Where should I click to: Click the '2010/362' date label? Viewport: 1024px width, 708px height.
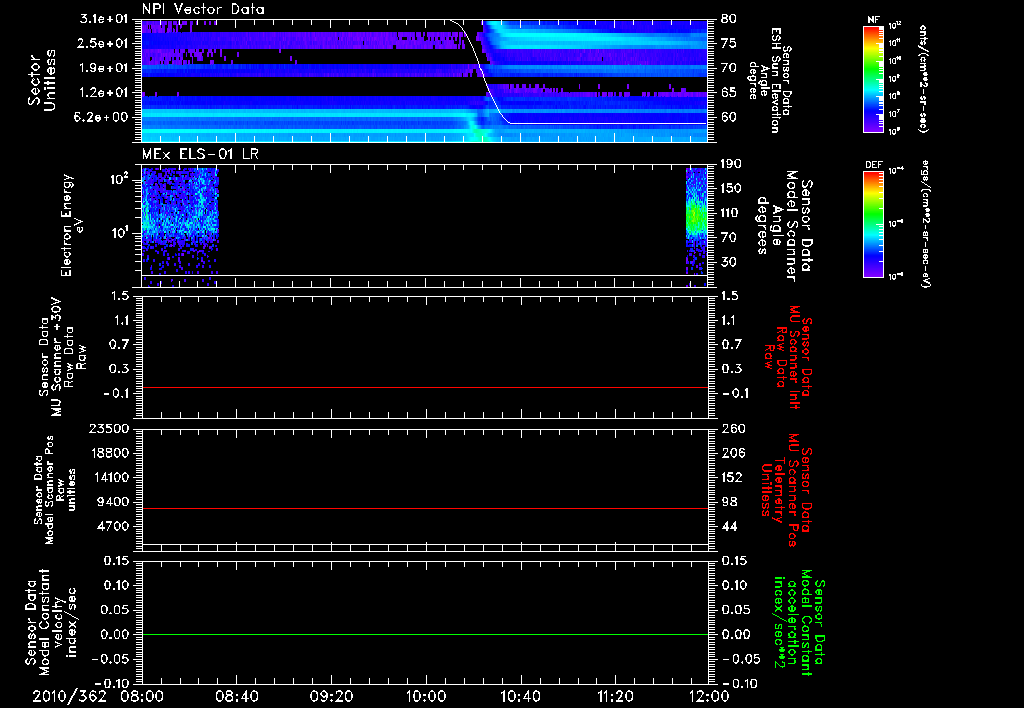[69, 696]
